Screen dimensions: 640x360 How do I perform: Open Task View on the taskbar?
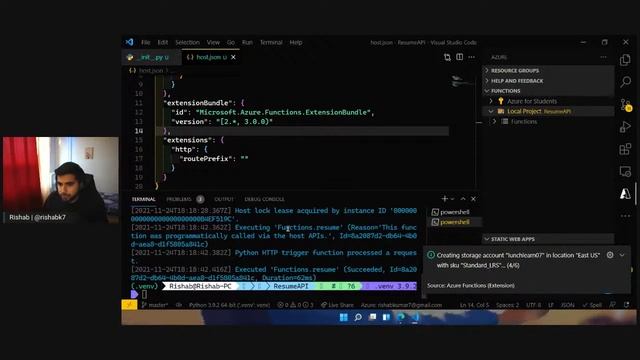[x=372, y=317]
